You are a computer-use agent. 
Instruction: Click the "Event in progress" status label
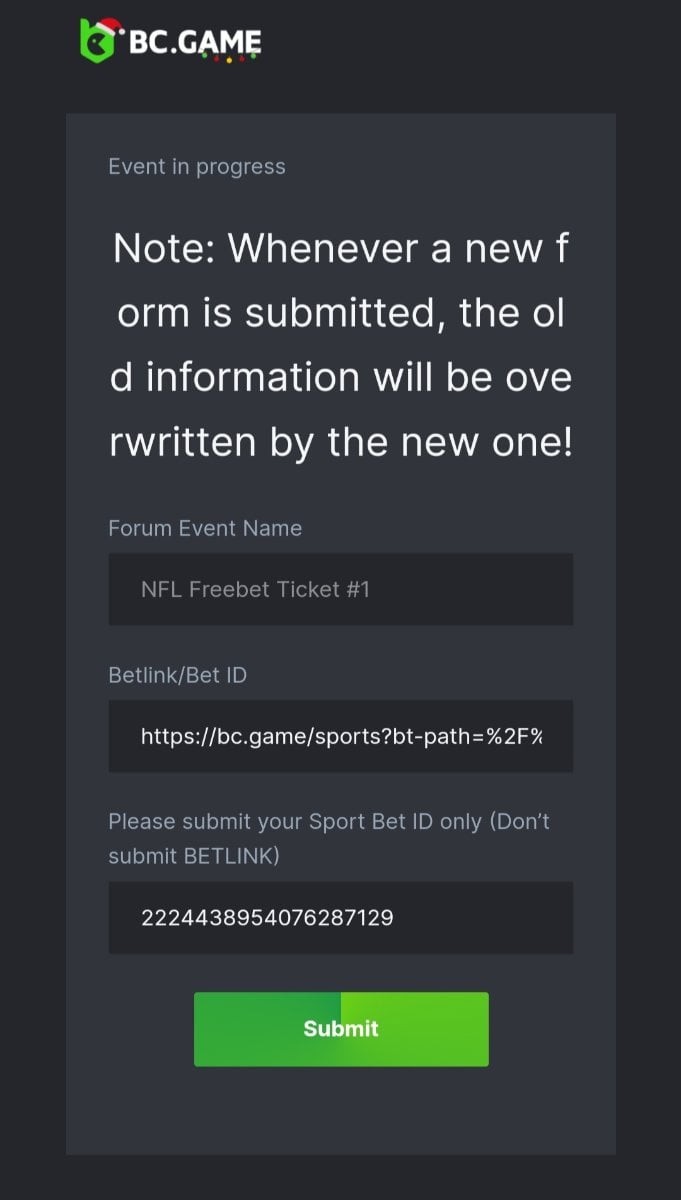tap(197, 167)
